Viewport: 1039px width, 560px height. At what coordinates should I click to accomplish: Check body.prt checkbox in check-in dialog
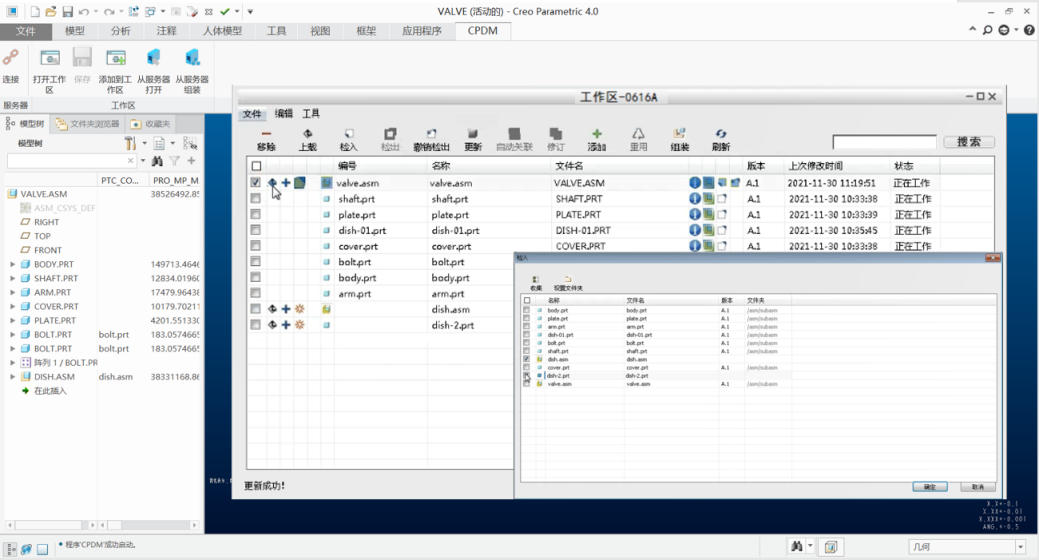pyautogui.click(x=527, y=310)
